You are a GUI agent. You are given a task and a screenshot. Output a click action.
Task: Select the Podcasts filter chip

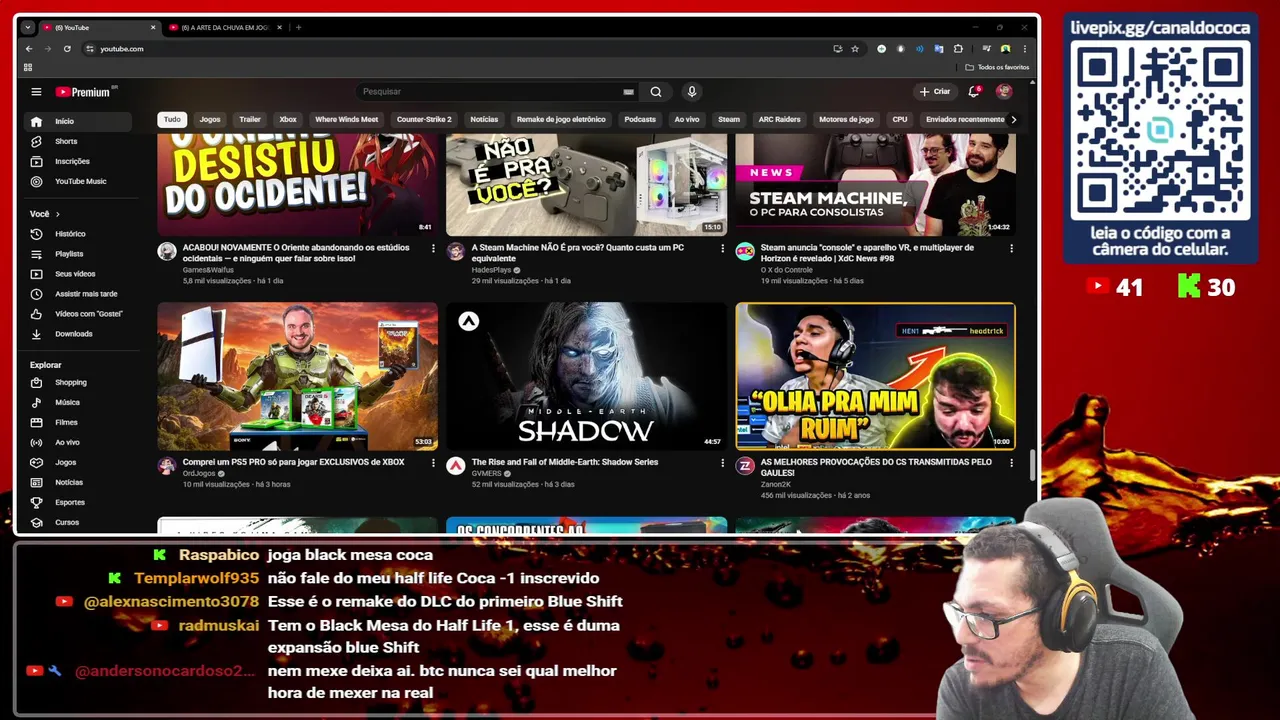coord(640,119)
